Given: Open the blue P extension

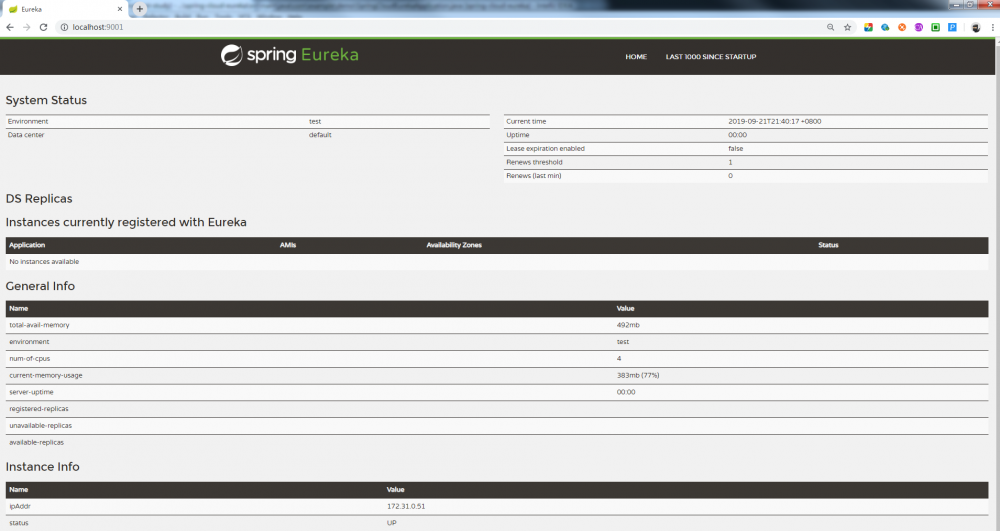Looking at the screenshot, I should click(952, 27).
